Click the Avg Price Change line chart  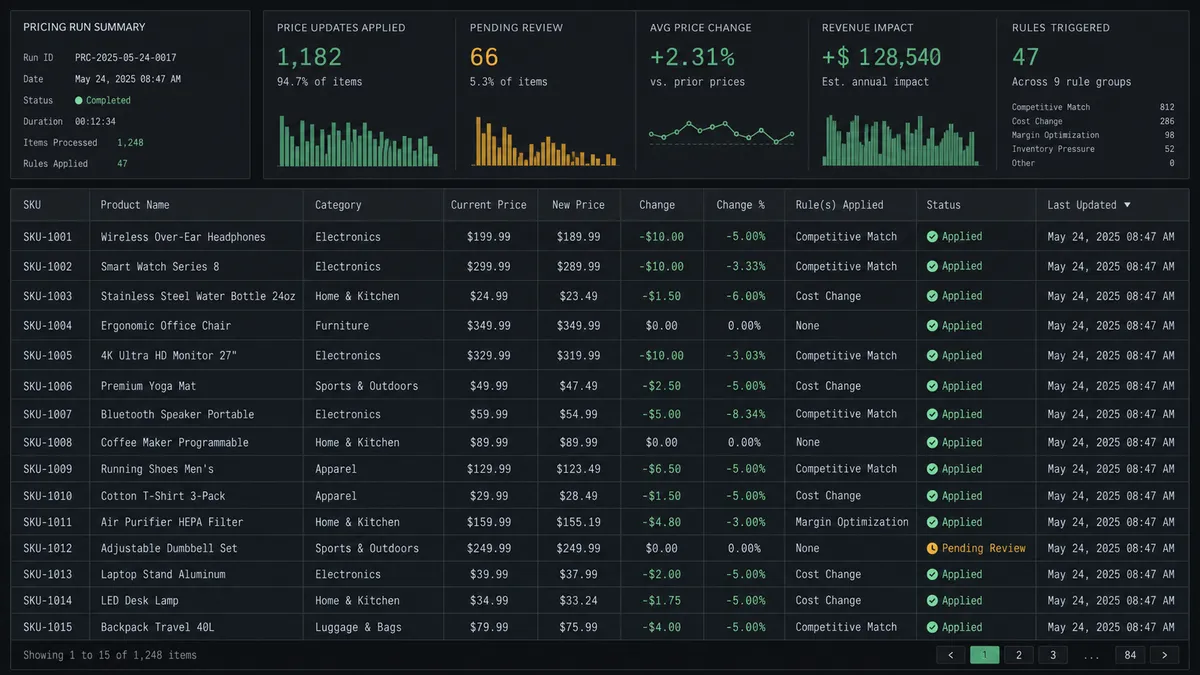tap(722, 132)
